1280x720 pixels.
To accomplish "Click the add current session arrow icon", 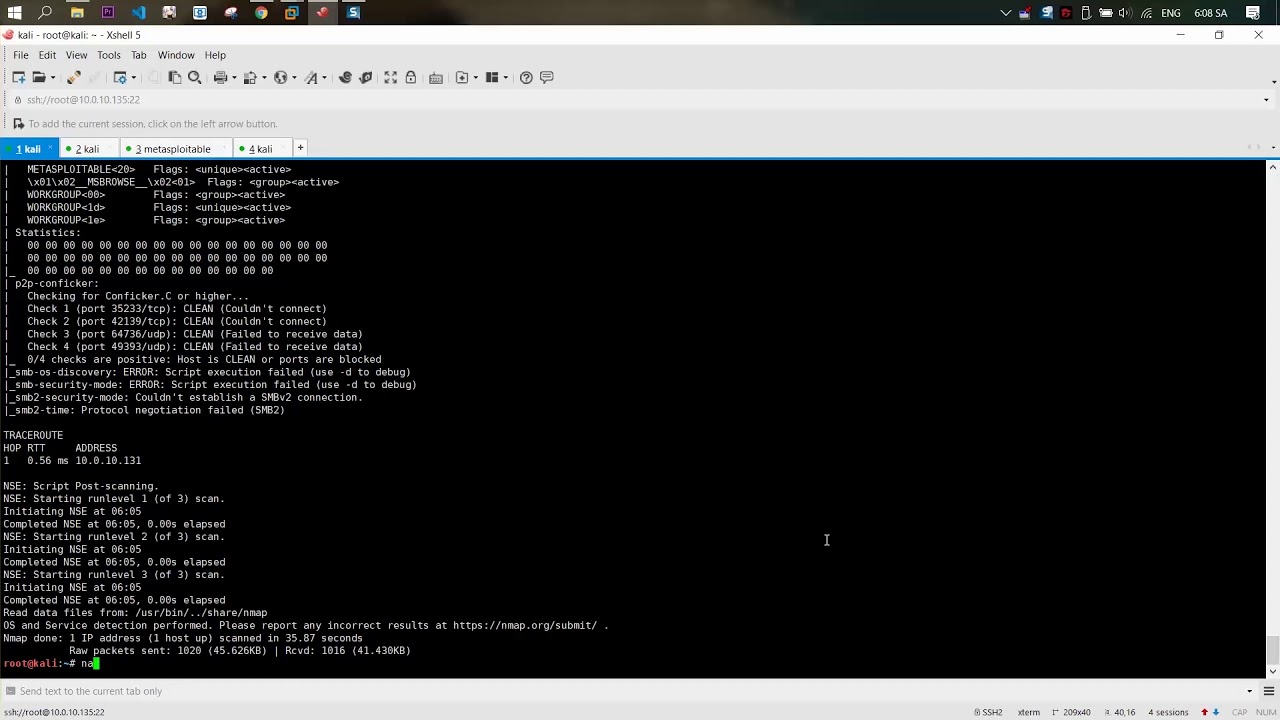I will point(18,124).
